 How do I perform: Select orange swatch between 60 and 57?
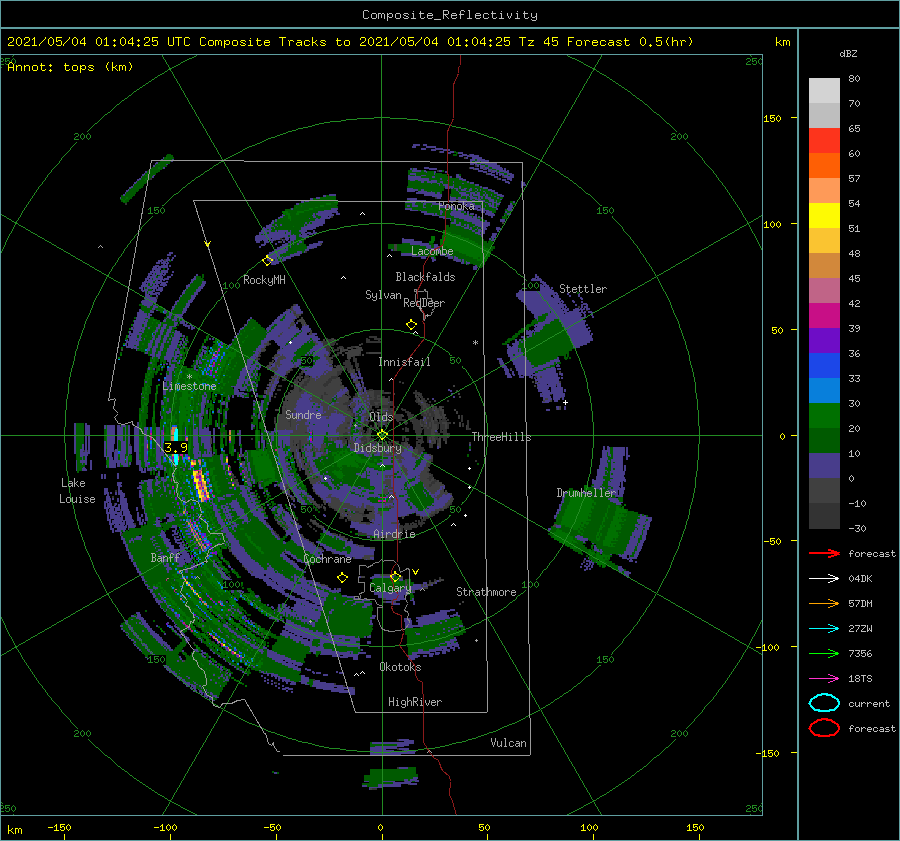[x=824, y=166]
